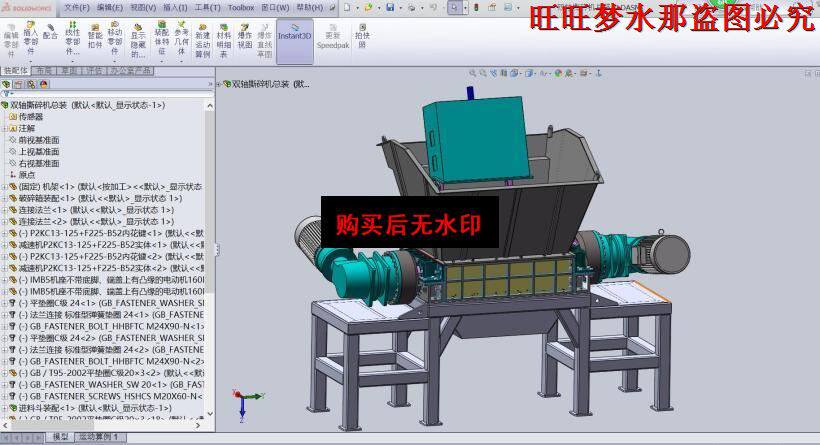Toggle 显示隐藏的 show hidden components
Viewport: 820px width, 445px height.
138,41
